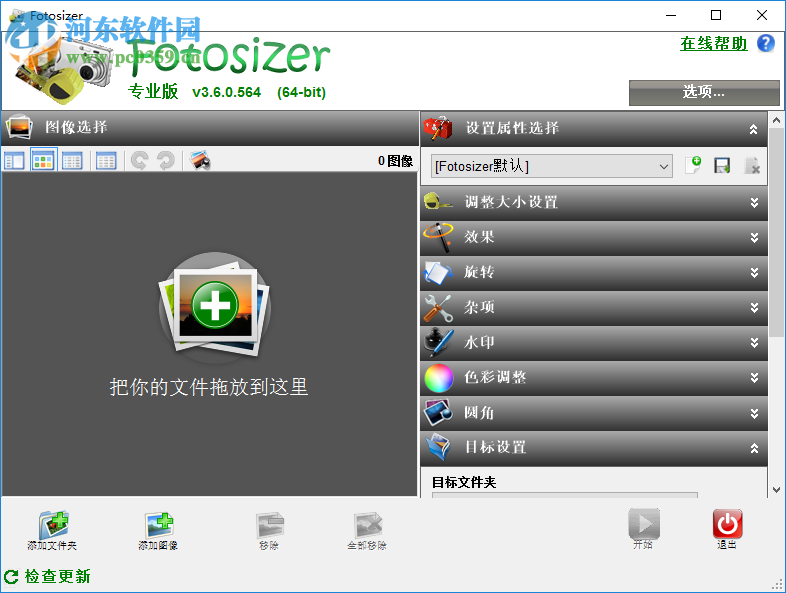Image resolution: width=786 pixels, height=593 pixels.
Task: Expand the 旋转 rotation section
Action: pyautogui.click(x=754, y=273)
